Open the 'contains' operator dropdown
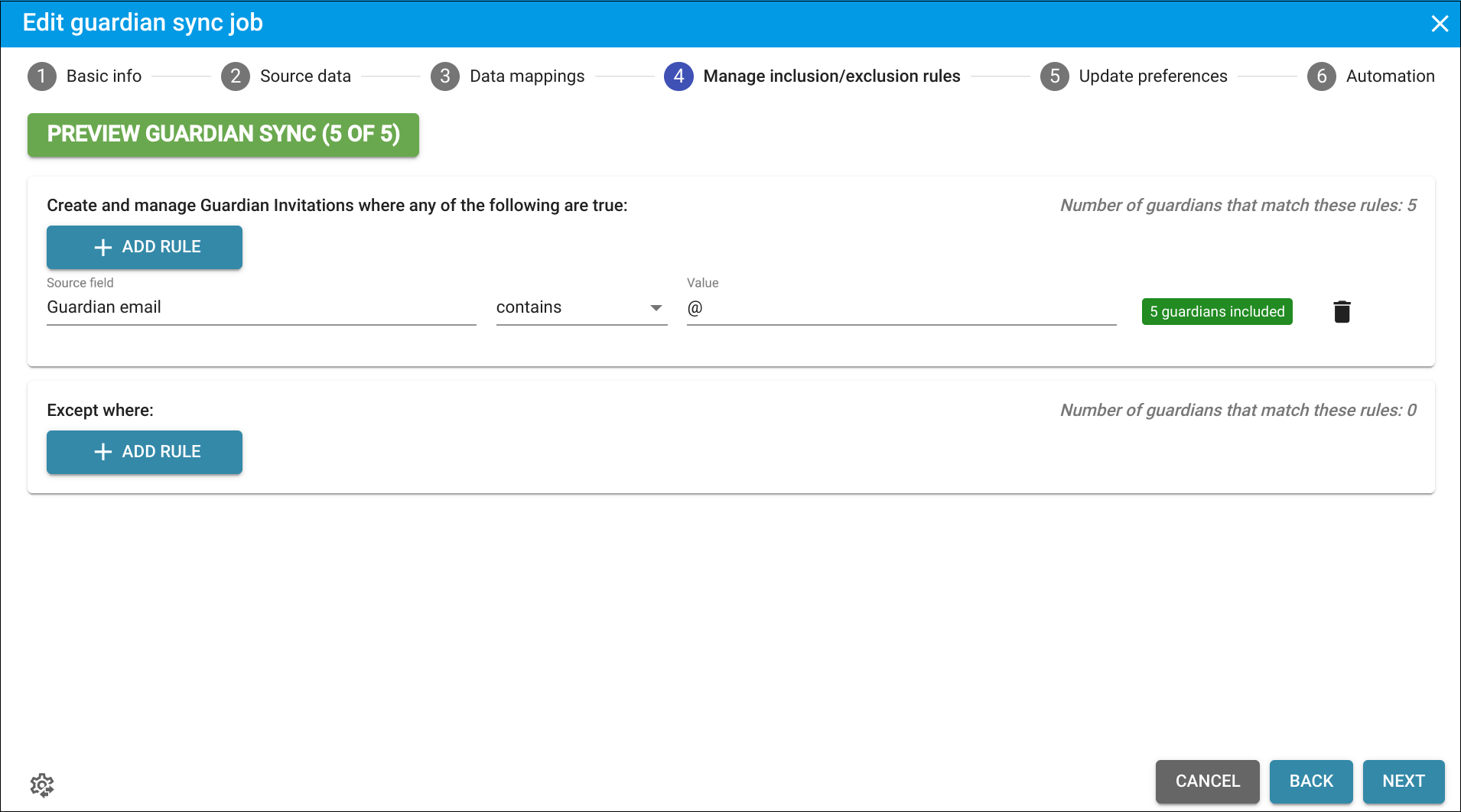The image size is (1461, 812). [581, 307]
